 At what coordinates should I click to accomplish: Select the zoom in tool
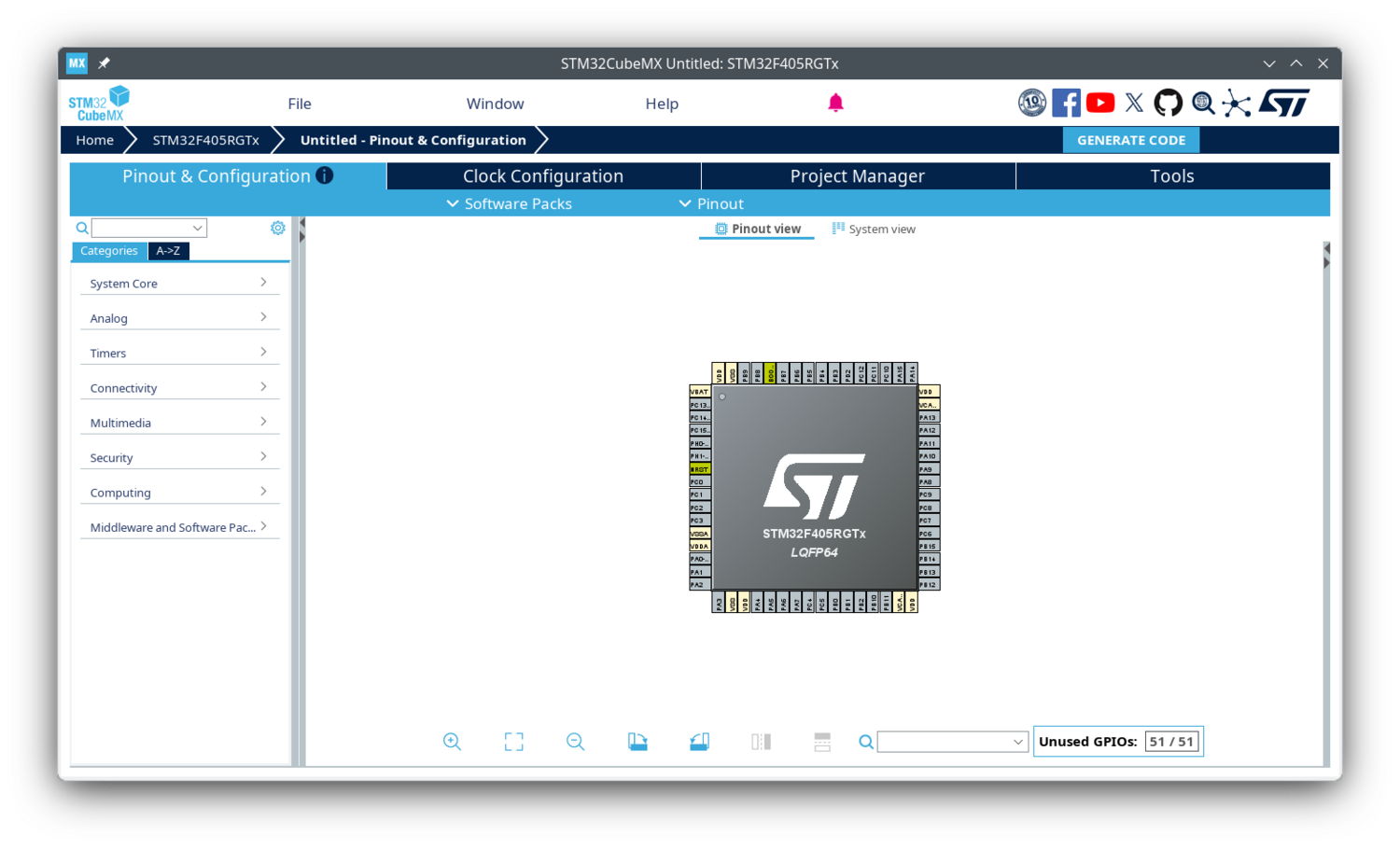452,741
